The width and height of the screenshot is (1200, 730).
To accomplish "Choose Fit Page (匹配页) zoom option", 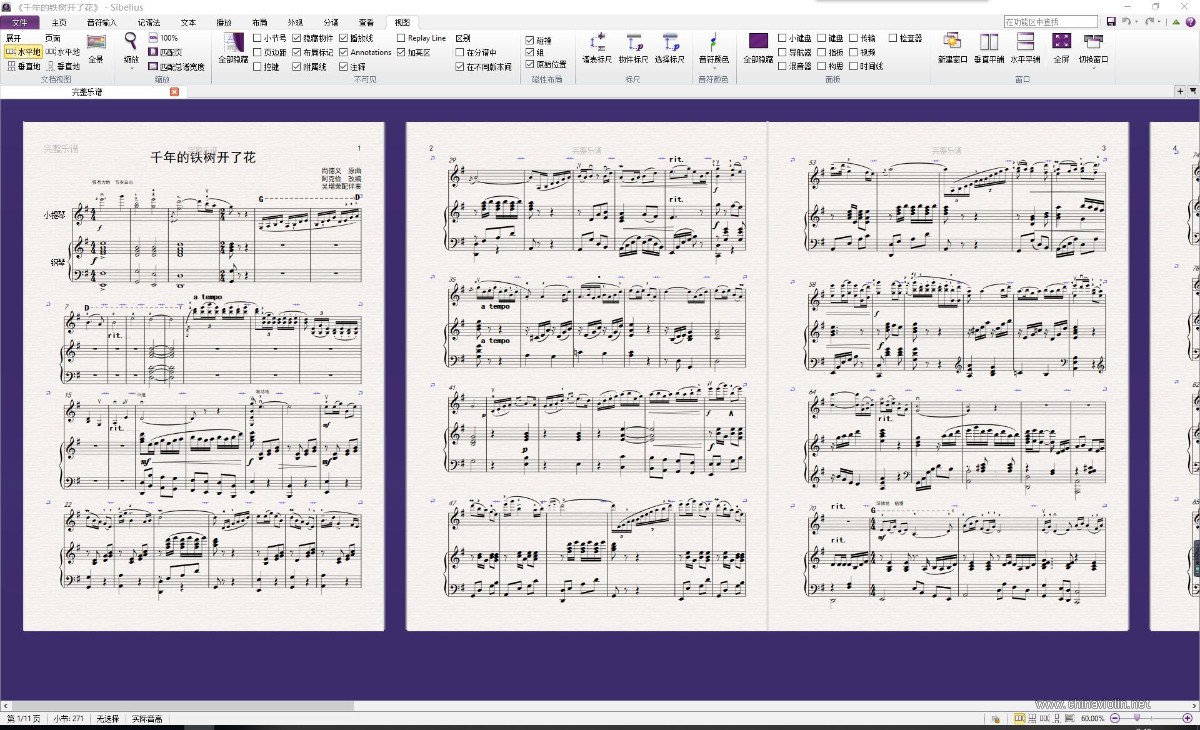I will [x=164, y=52].
